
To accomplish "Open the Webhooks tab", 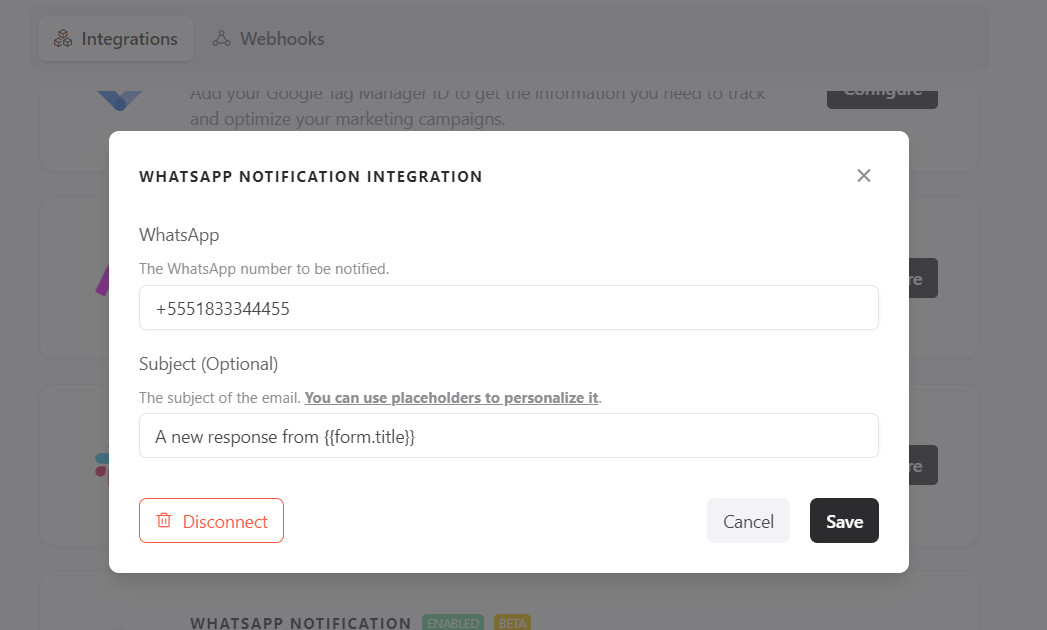I will pyautogui.click(x=269, y=39).
